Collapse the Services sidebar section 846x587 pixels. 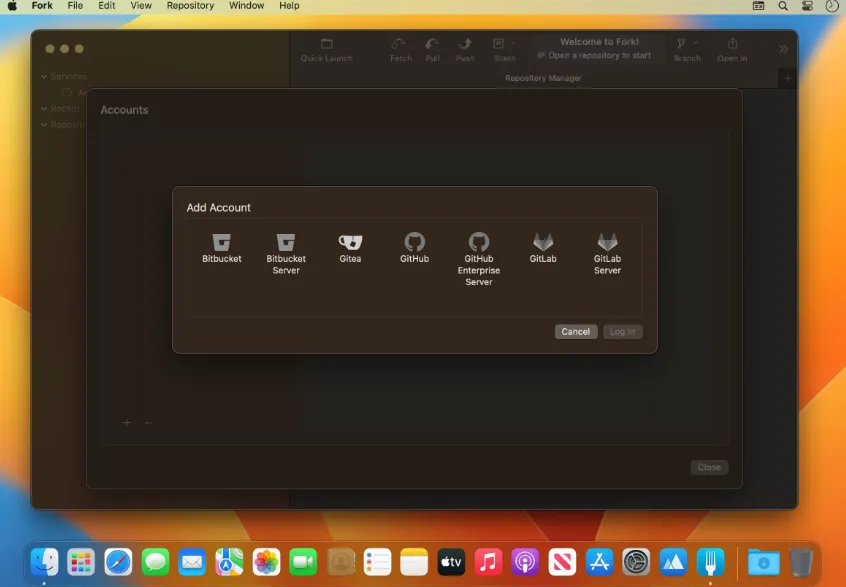pyautogui.click(x=44, y=77)
